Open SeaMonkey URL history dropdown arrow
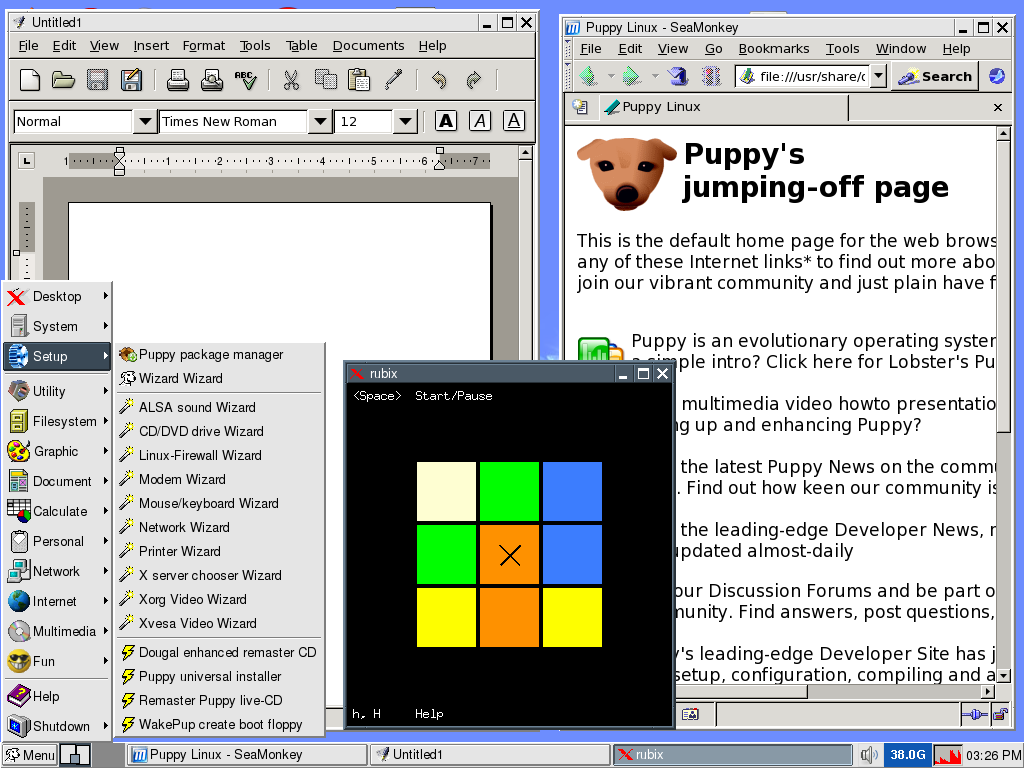 coord(878,76)
